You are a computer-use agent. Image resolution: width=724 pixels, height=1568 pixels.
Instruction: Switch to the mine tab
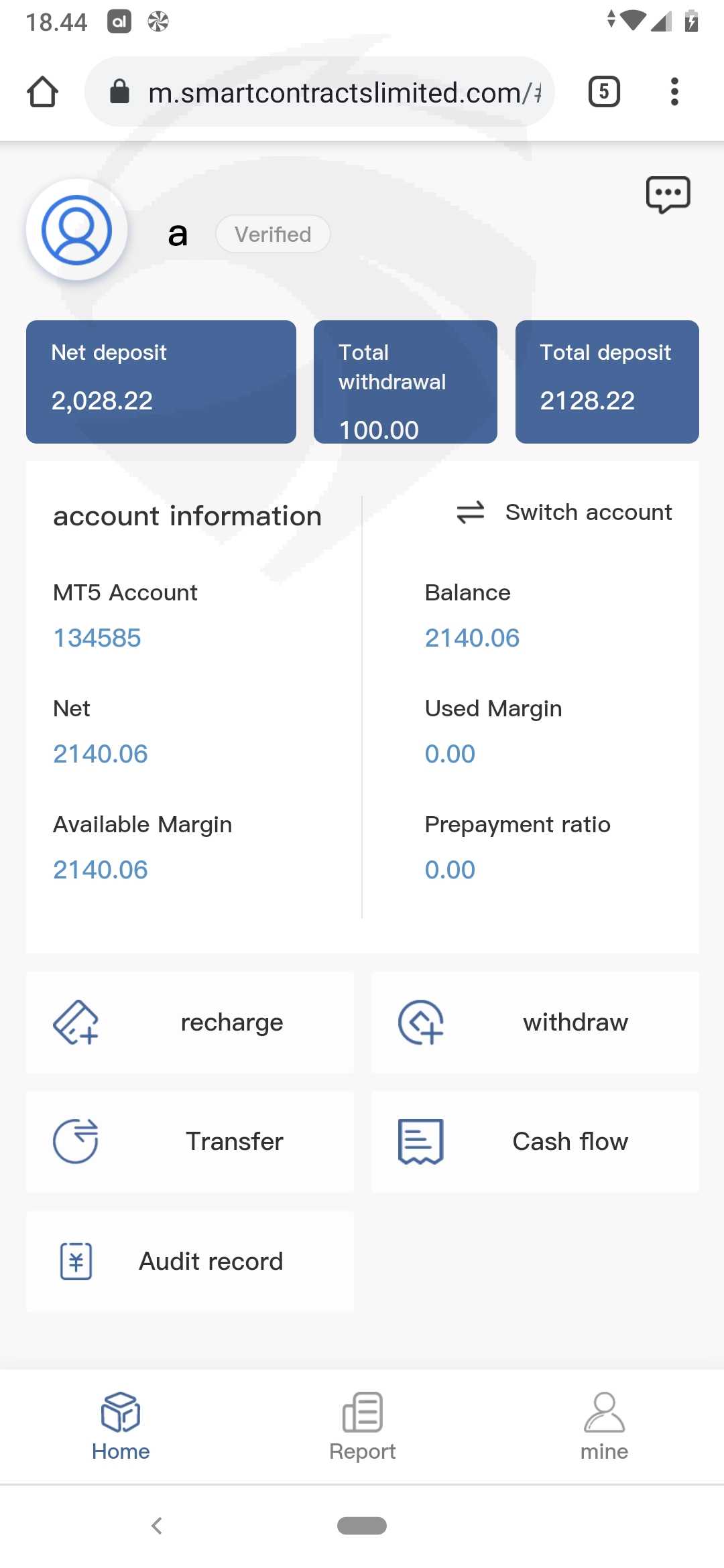(604, 1425)
